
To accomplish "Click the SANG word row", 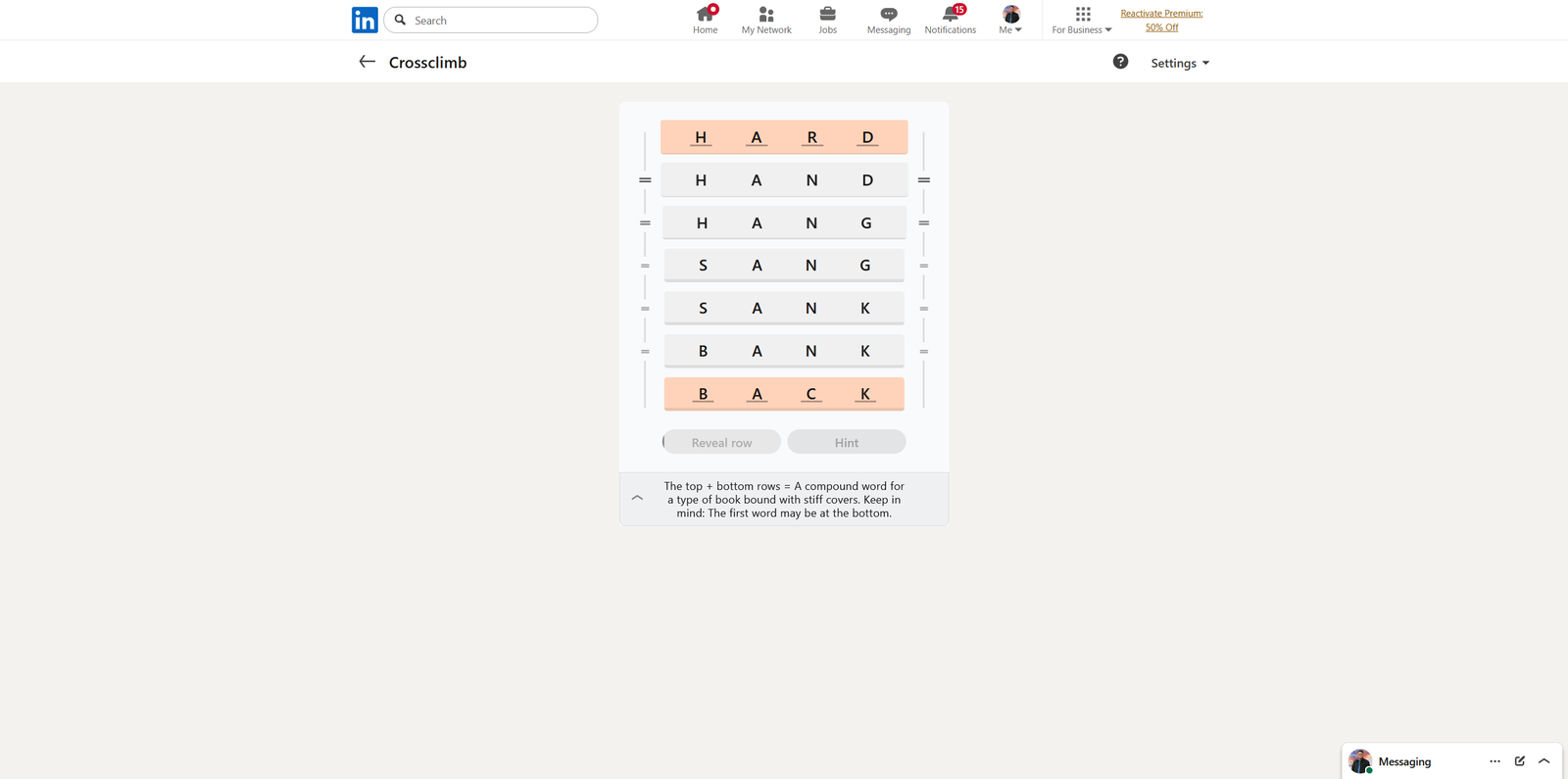I will (784, 266).
